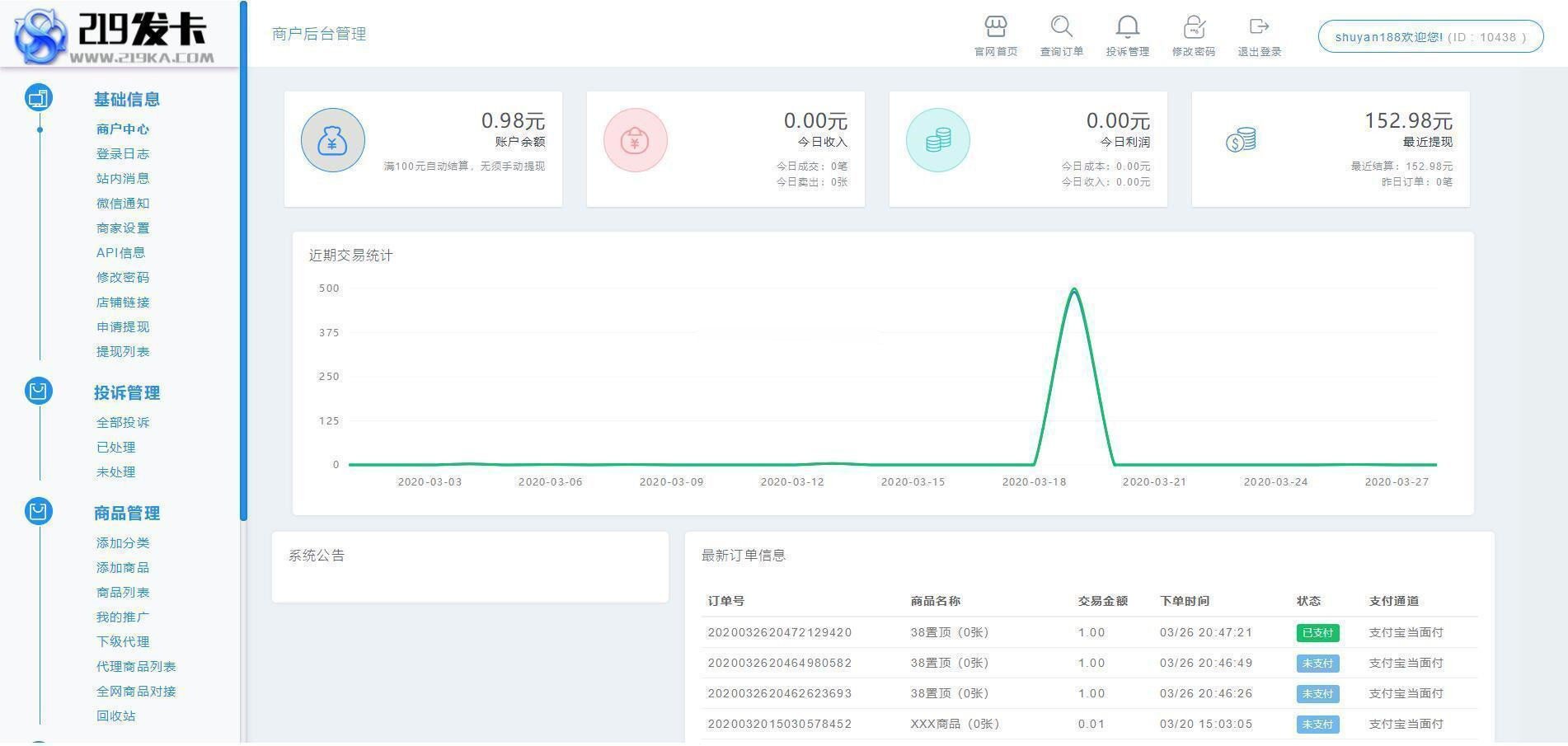Click the green 已支付 status badge
The height and width of the screenshot is (746, 1568).
pyautogui.click(x=1318, y=632)
